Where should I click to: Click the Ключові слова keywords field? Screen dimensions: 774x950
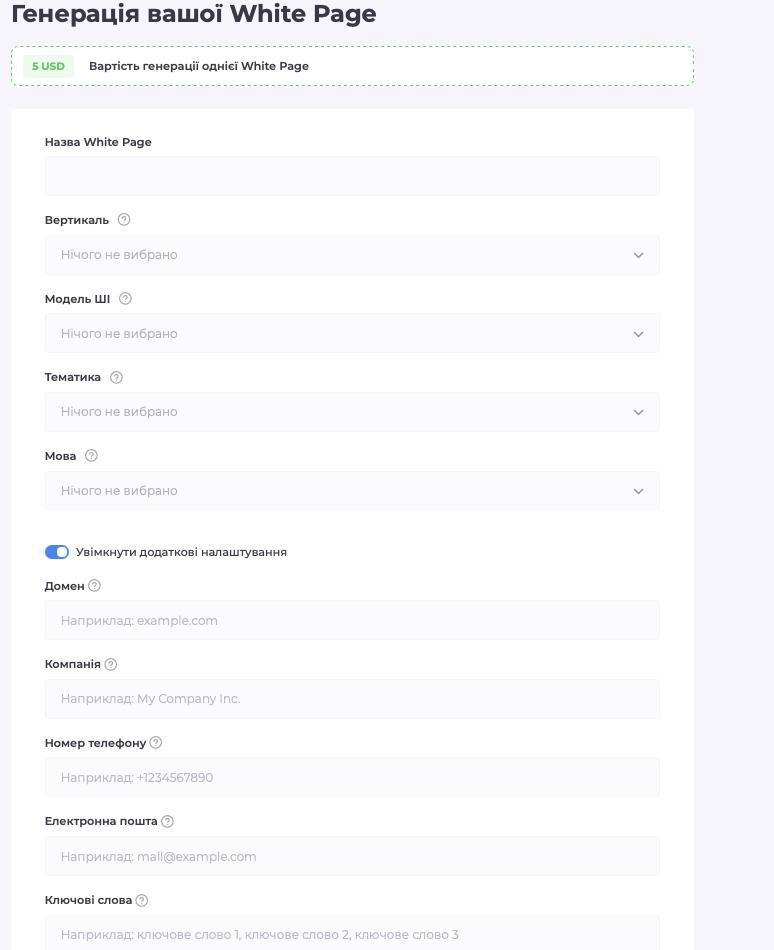[x=352, y=933]
